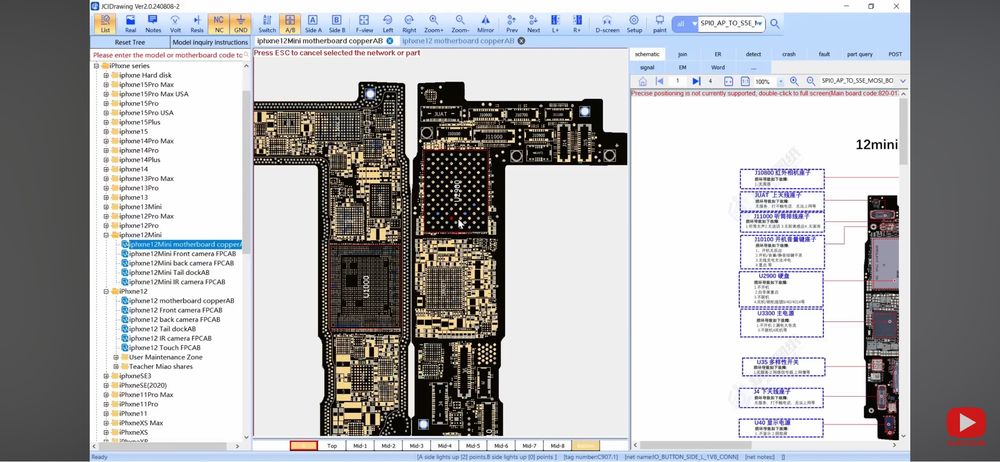Show Side B of the board
The image size is (1000, 462).
337,24
